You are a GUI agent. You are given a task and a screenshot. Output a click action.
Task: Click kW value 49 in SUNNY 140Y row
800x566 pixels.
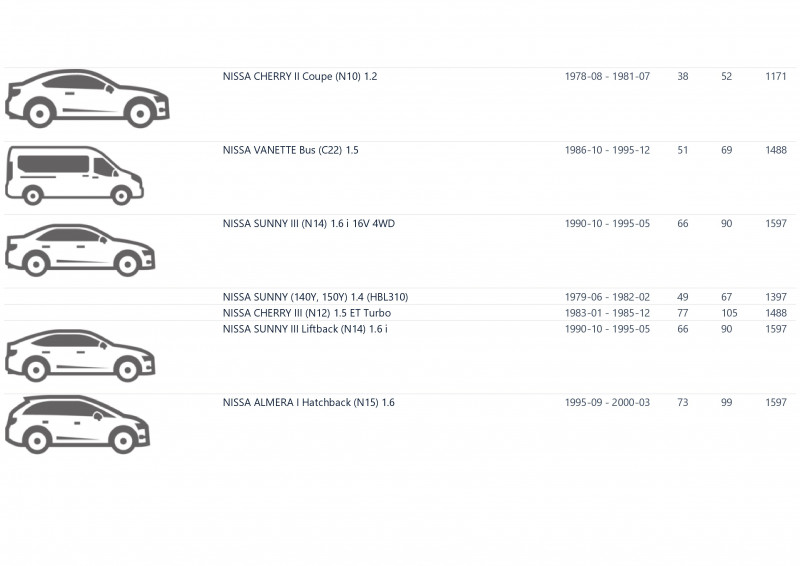pos(683,297)
